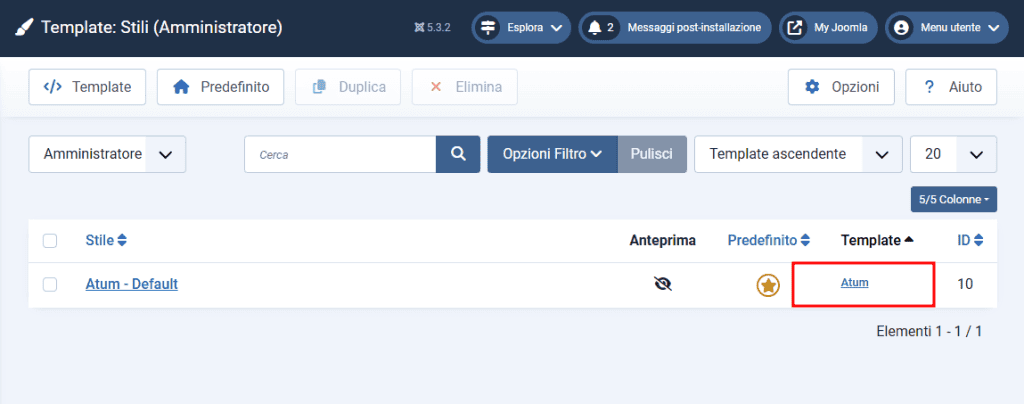Change the list limit dropdown showing 20
Screen dimensions: 1024x404
(x=953, y=154)
